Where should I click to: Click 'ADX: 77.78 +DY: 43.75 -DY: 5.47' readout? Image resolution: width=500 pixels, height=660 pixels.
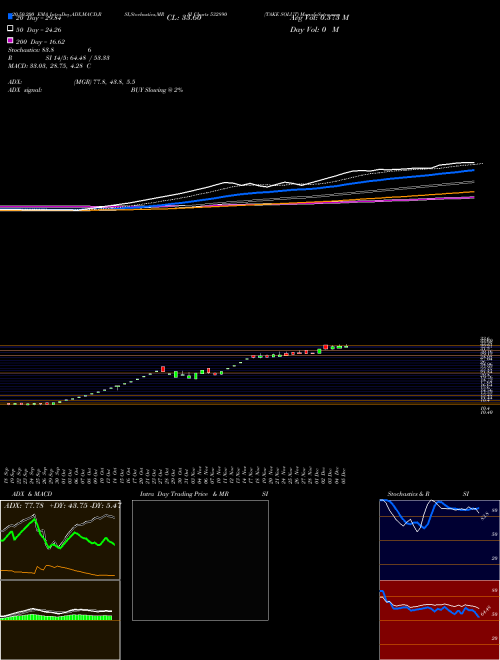coord(62,506)
